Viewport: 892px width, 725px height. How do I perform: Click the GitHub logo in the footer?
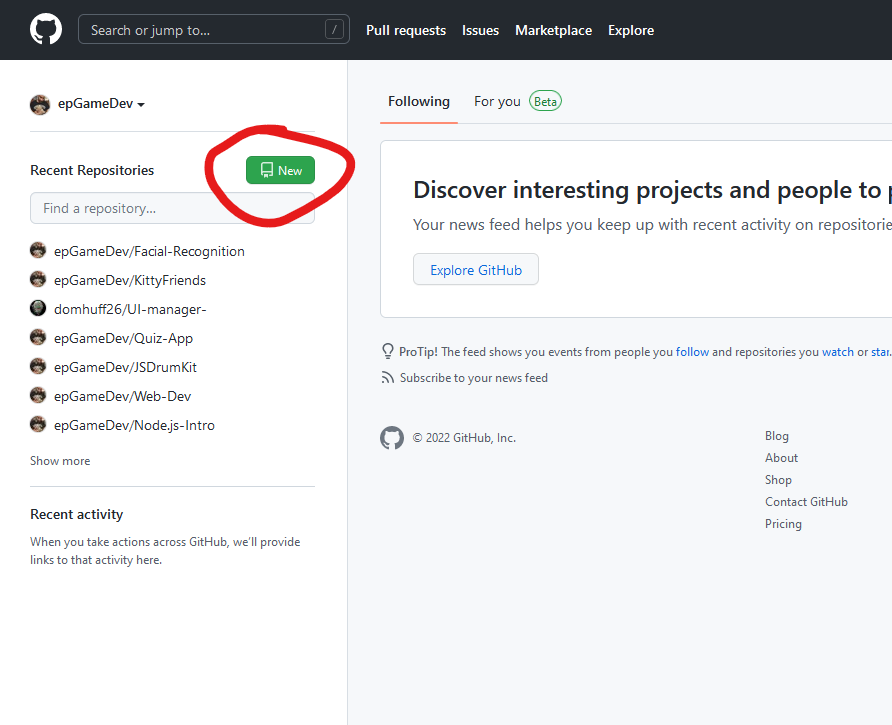coord(392,437)
